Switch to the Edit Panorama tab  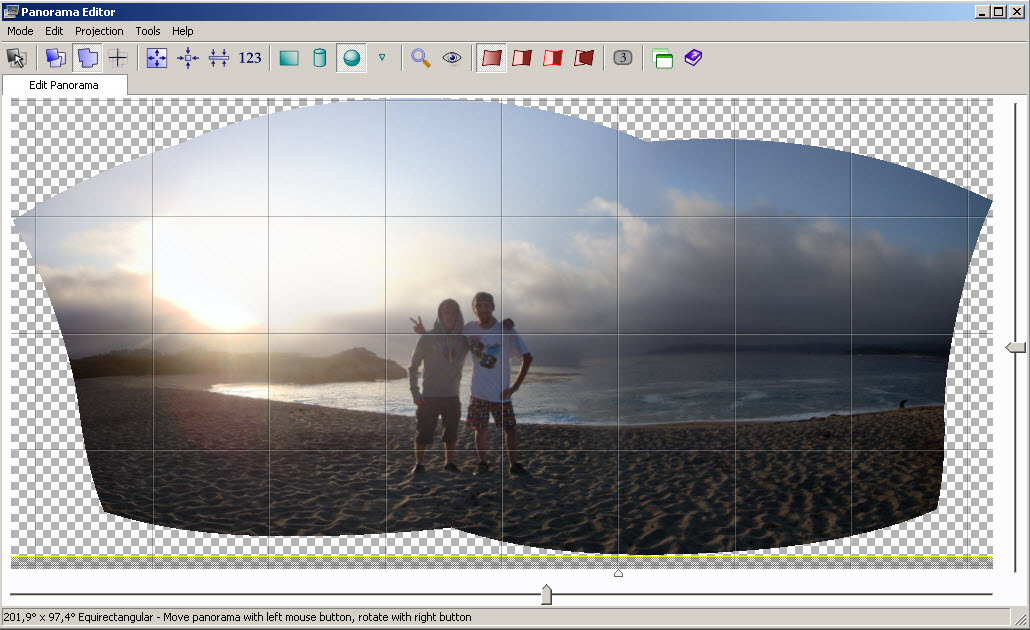pos(64,85)
